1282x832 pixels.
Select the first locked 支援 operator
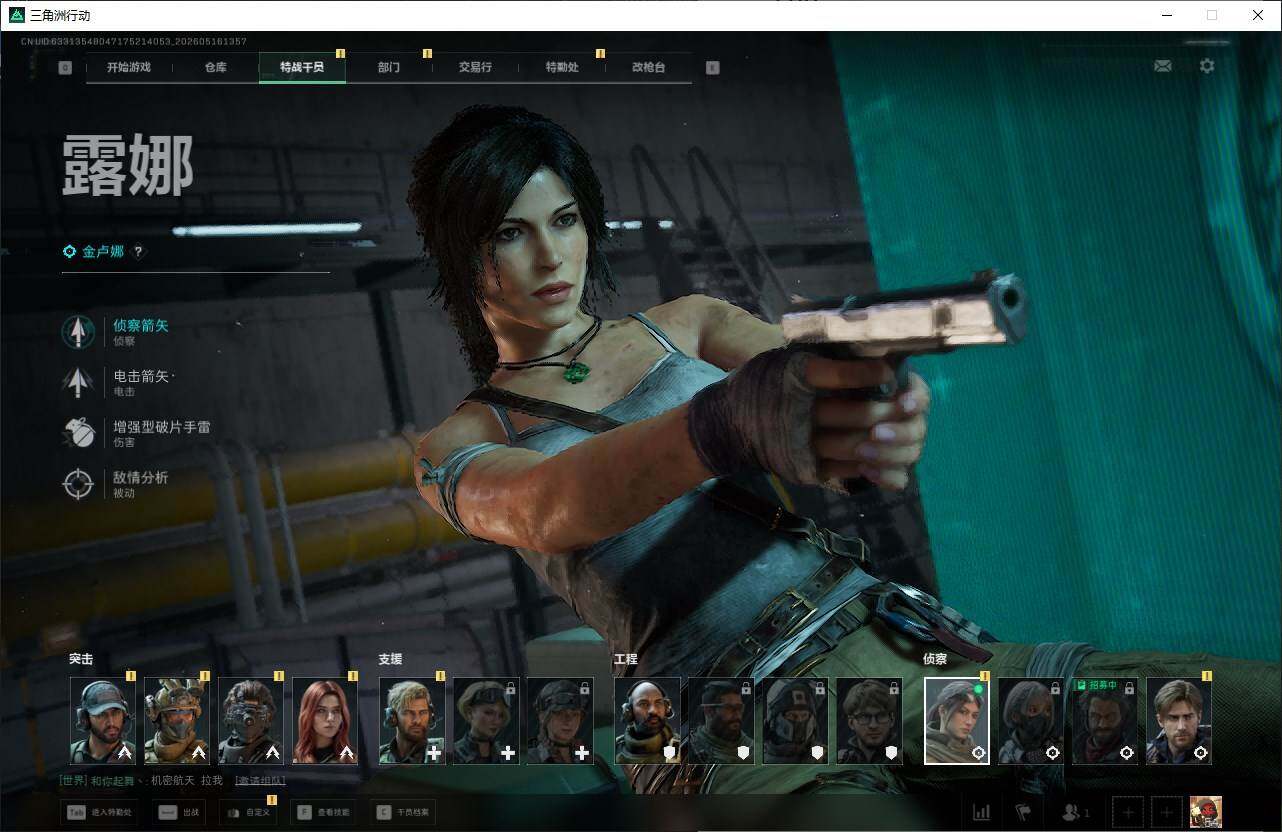pyautogui.click(x=486, y=721)
